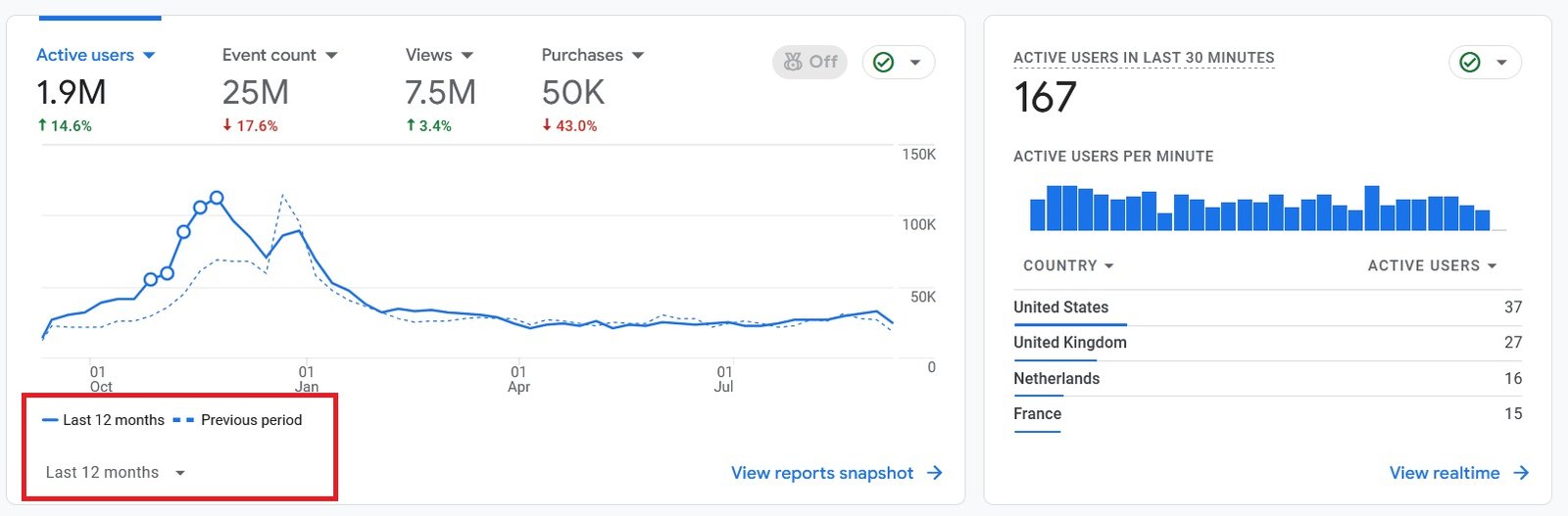The width and height of the screenshot is (1568, 516).
Task: Click the 3.4% views increase indicator
Action: pyautogui.click(x=428, y=125)
